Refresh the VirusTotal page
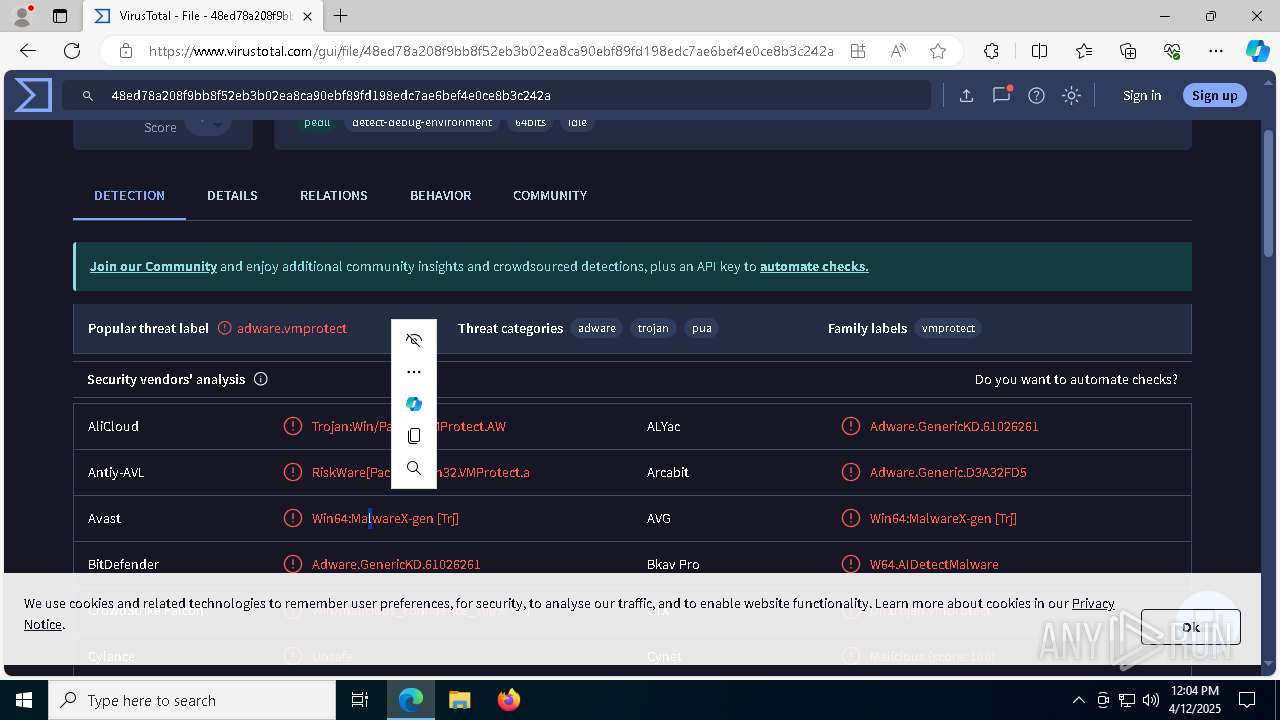Screen dimensions: 1280x720 point(72,51)
